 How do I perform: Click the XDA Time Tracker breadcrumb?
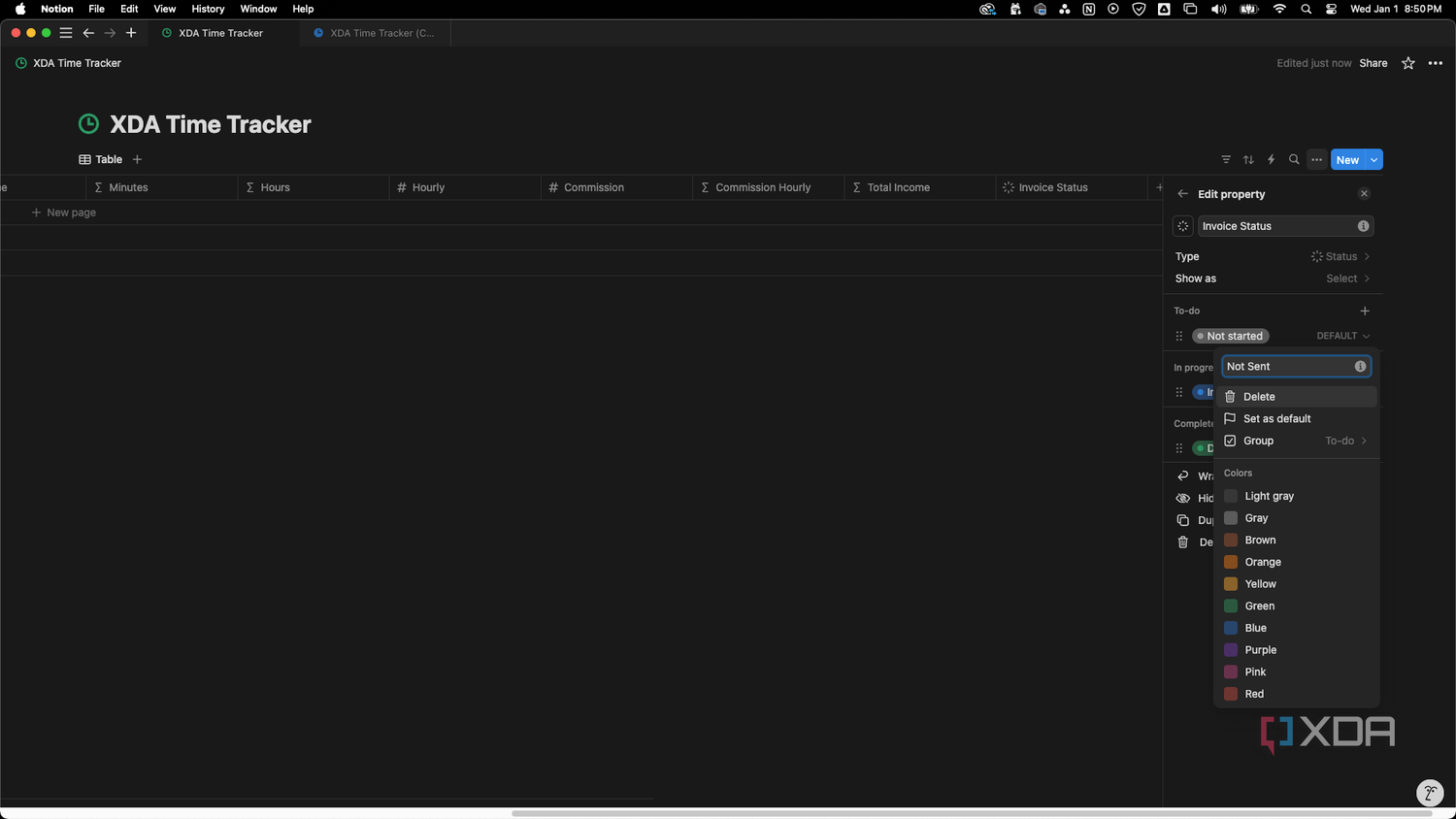[x=68, y=63]
